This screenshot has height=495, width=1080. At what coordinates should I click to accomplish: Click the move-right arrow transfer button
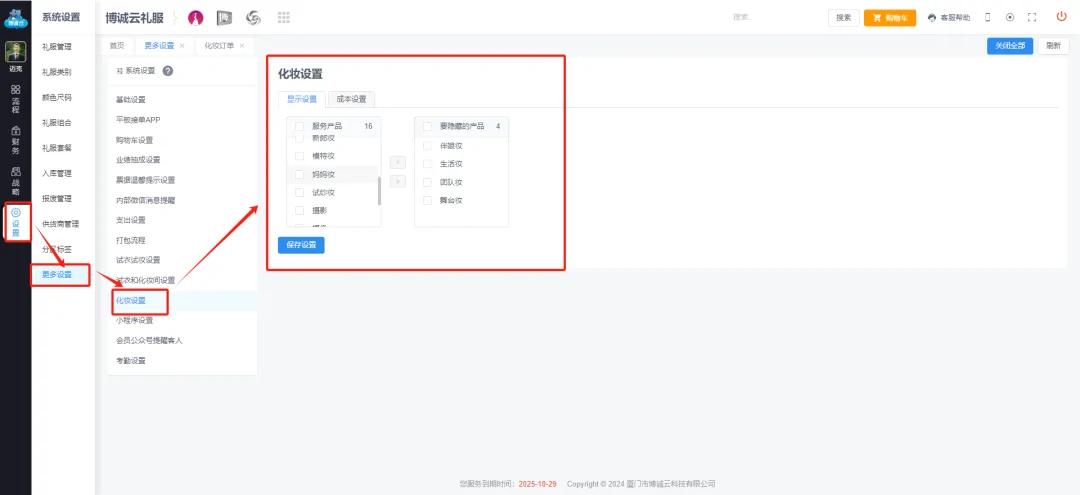(x=397, y=181)
